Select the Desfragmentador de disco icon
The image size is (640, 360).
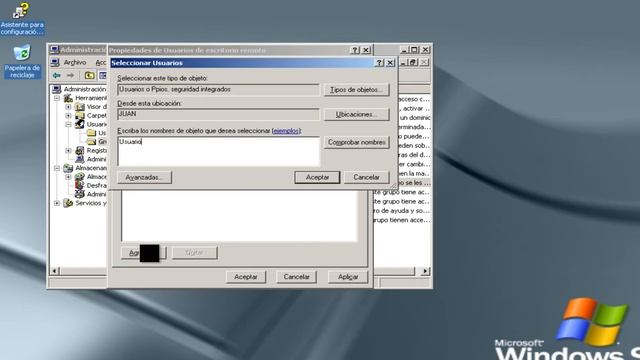(x=80, y=185)
